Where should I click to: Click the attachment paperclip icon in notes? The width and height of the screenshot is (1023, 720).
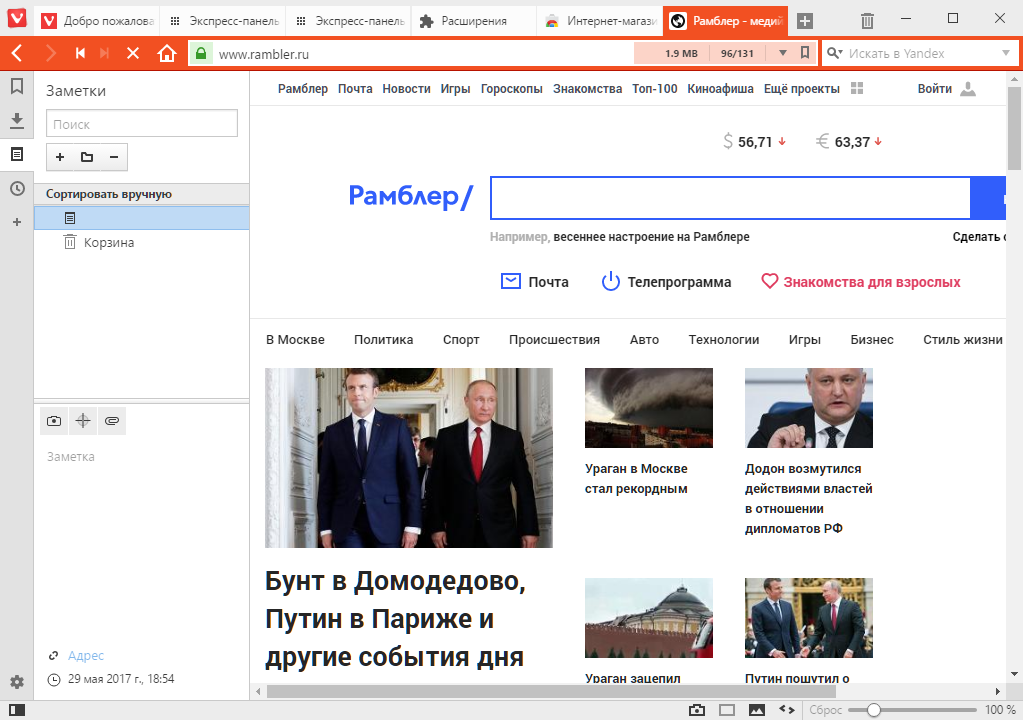pyautogui.click(x=112, y=421)
